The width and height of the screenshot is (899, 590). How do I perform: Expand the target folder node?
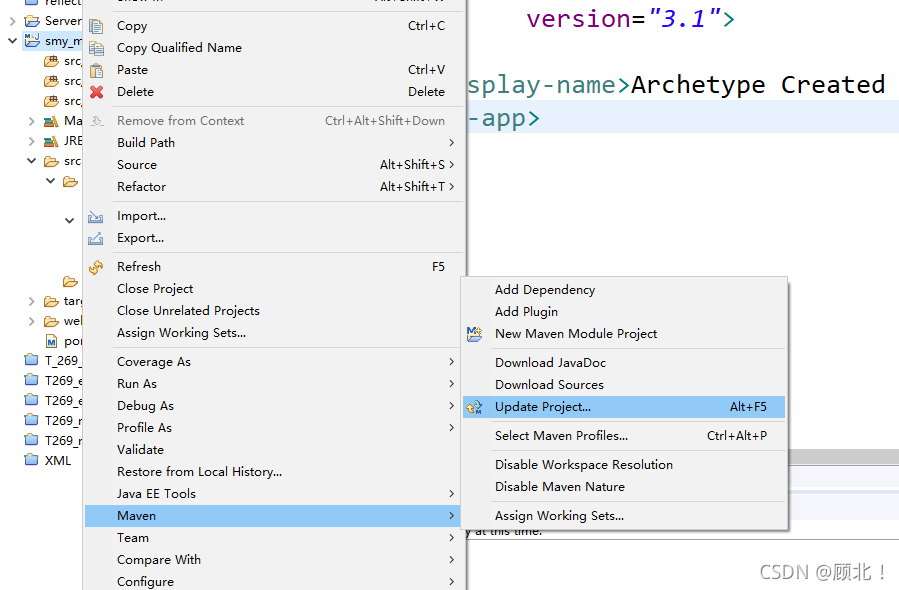click(x=32, y=301)
